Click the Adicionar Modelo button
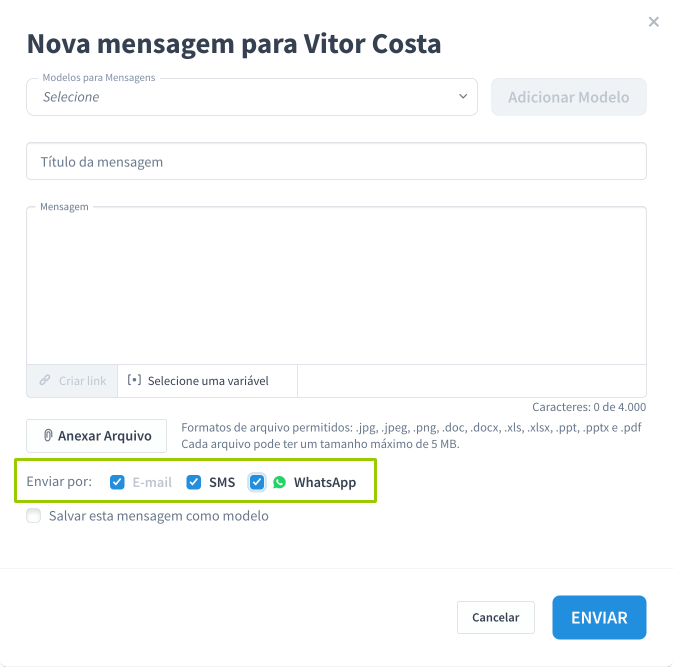 (569, 97)
